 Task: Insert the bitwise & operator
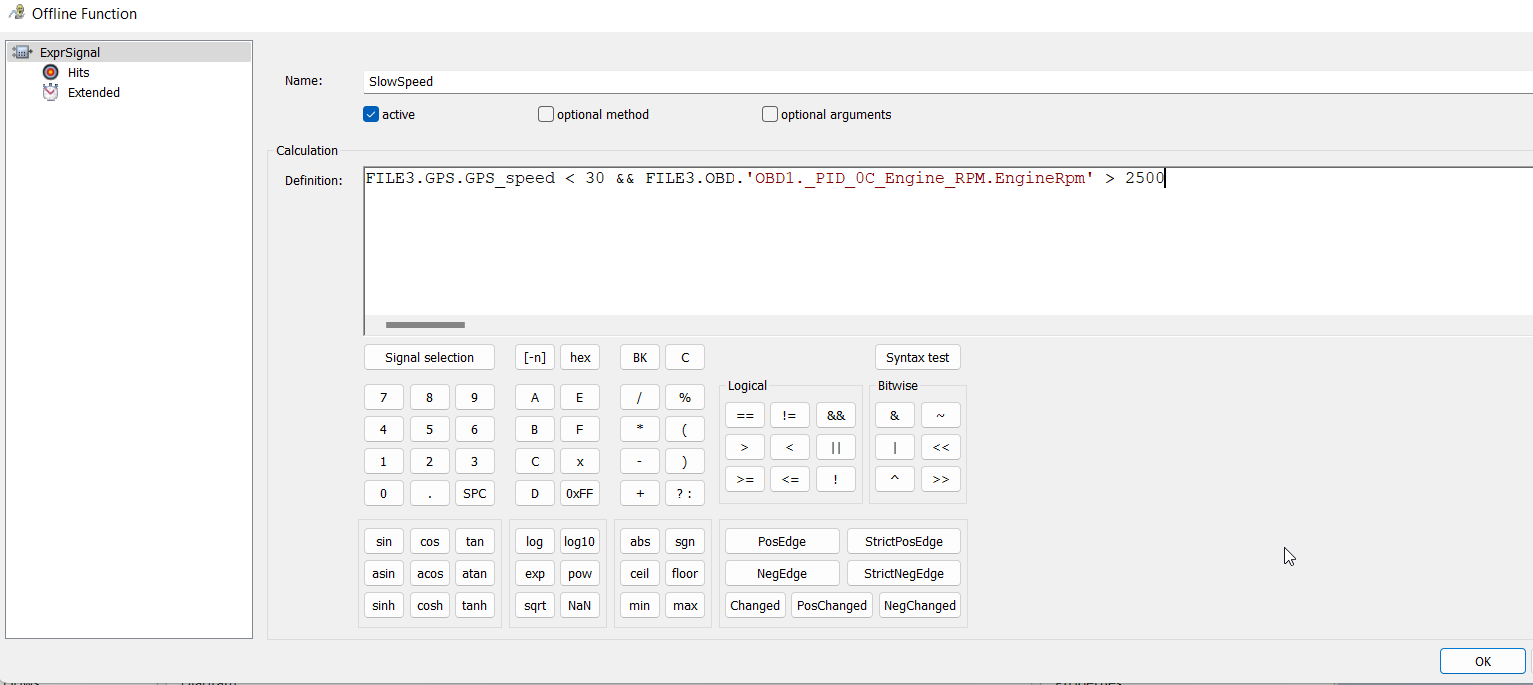point(895,415)
